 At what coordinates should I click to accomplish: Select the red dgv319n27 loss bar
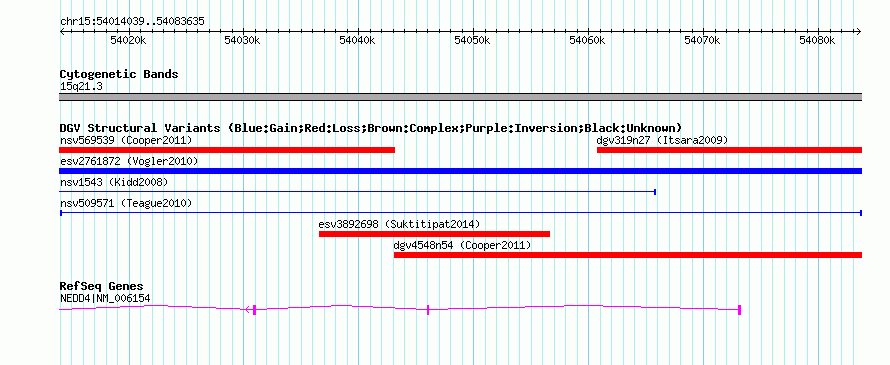pos(729,150)
